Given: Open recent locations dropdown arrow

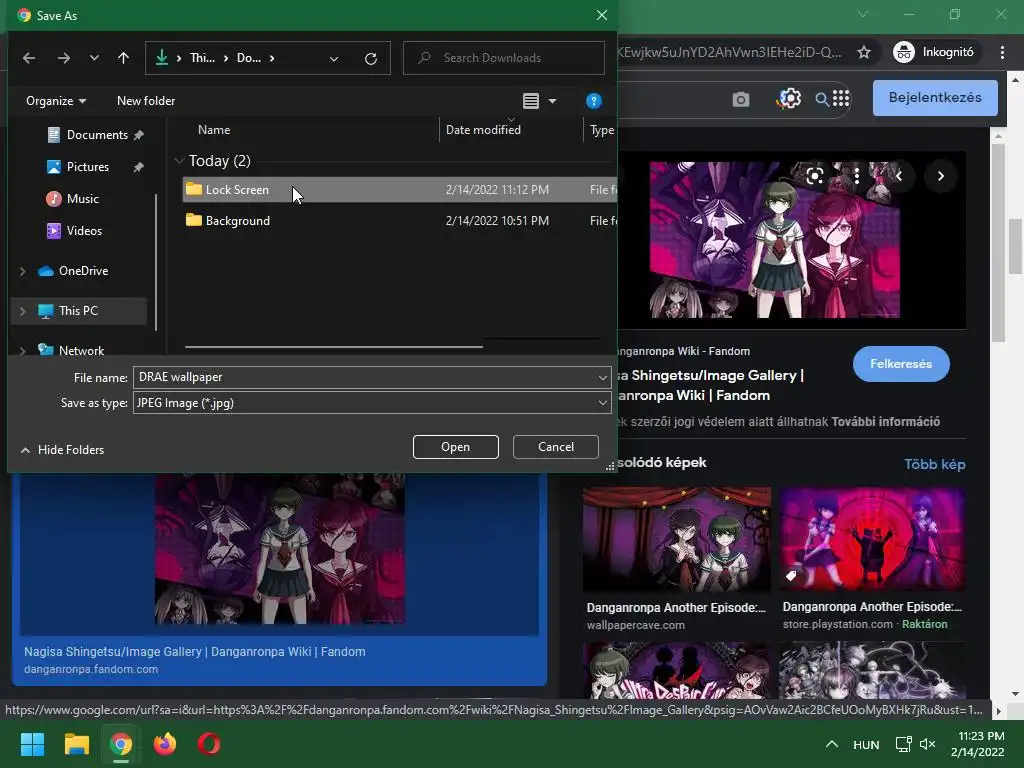Looking at the screenshot, I should pos(94,58).
